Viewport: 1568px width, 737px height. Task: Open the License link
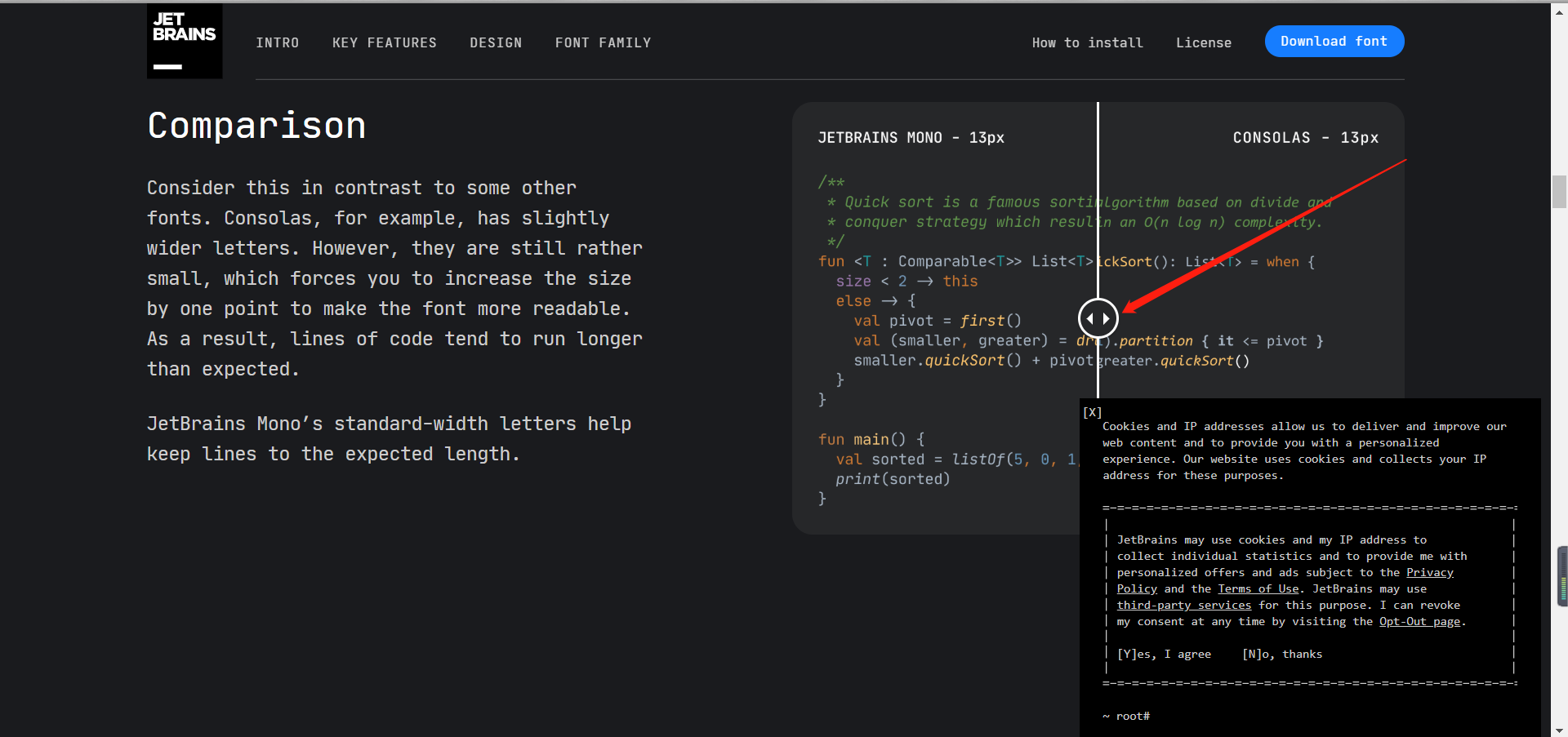[x=1204, y=42]
